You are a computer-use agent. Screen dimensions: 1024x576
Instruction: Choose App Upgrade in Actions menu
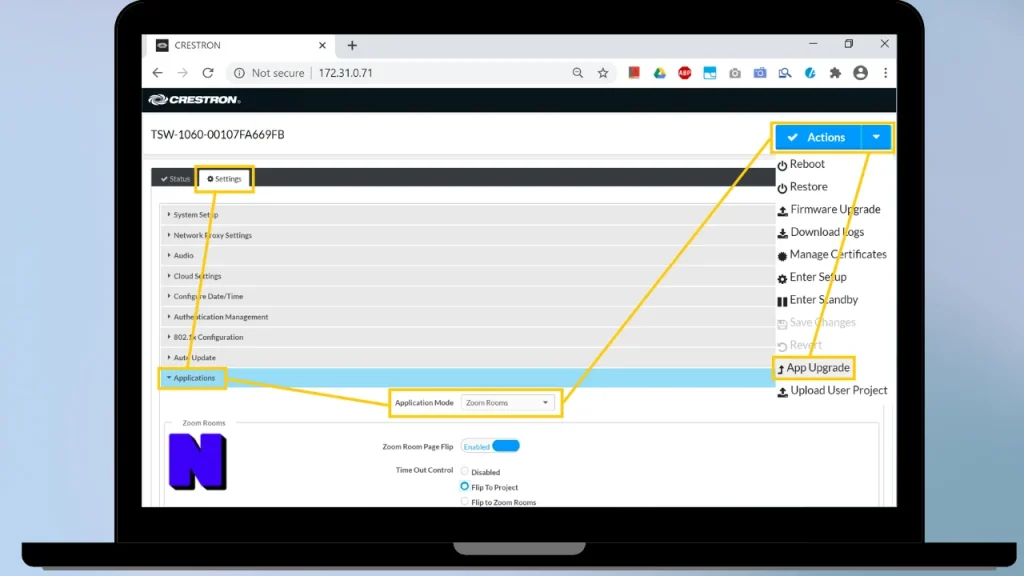[813, 368]
